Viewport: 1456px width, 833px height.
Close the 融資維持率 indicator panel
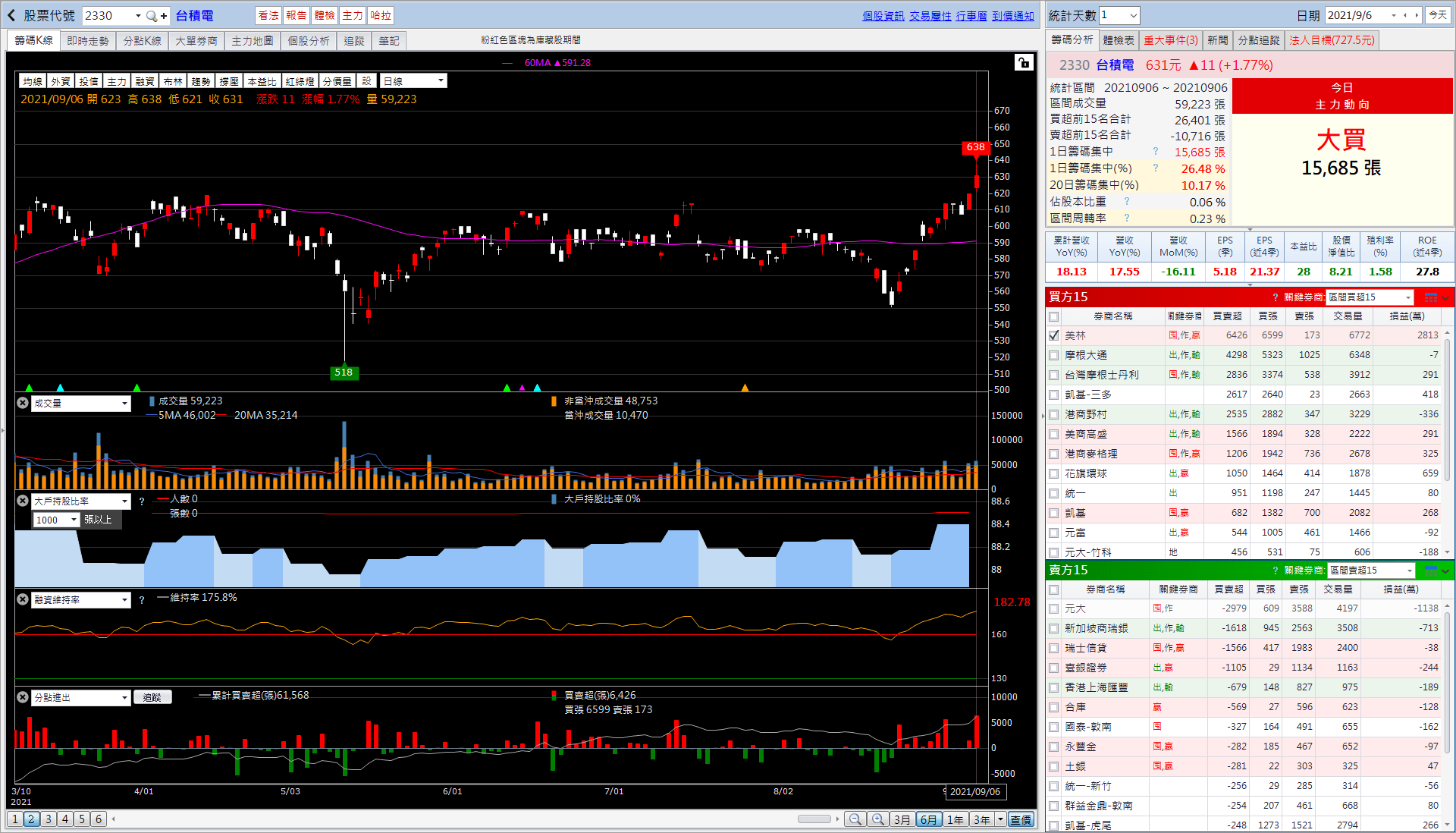(x=23, y=599)
